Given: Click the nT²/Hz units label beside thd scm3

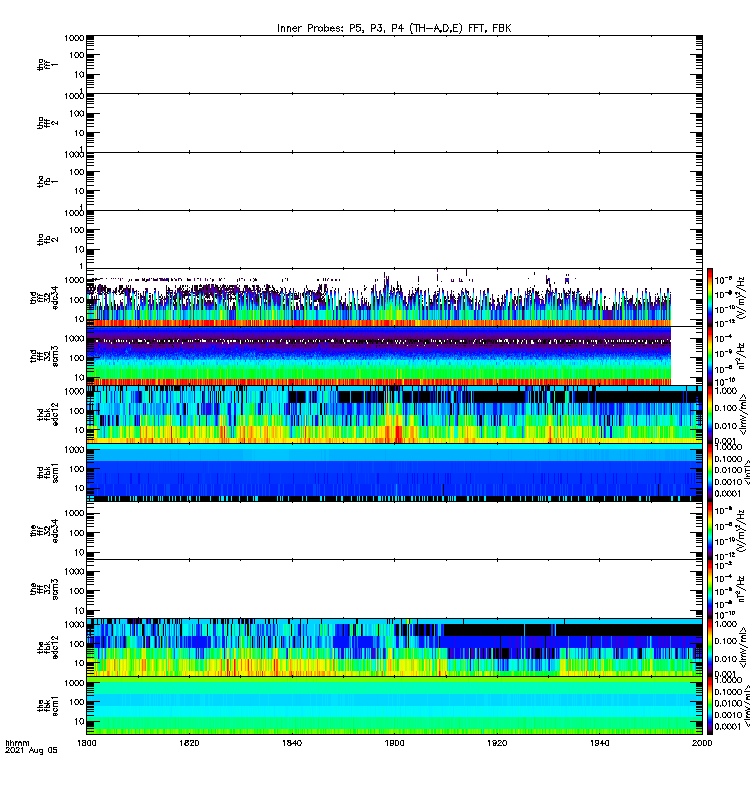Looking at the screenshot, I should 741,356.
